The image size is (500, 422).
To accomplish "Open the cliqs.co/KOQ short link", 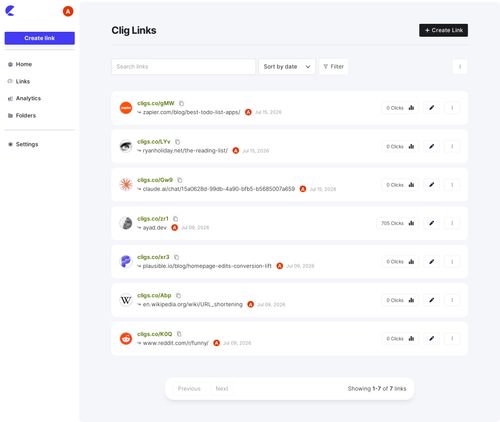I will point(155,334).
